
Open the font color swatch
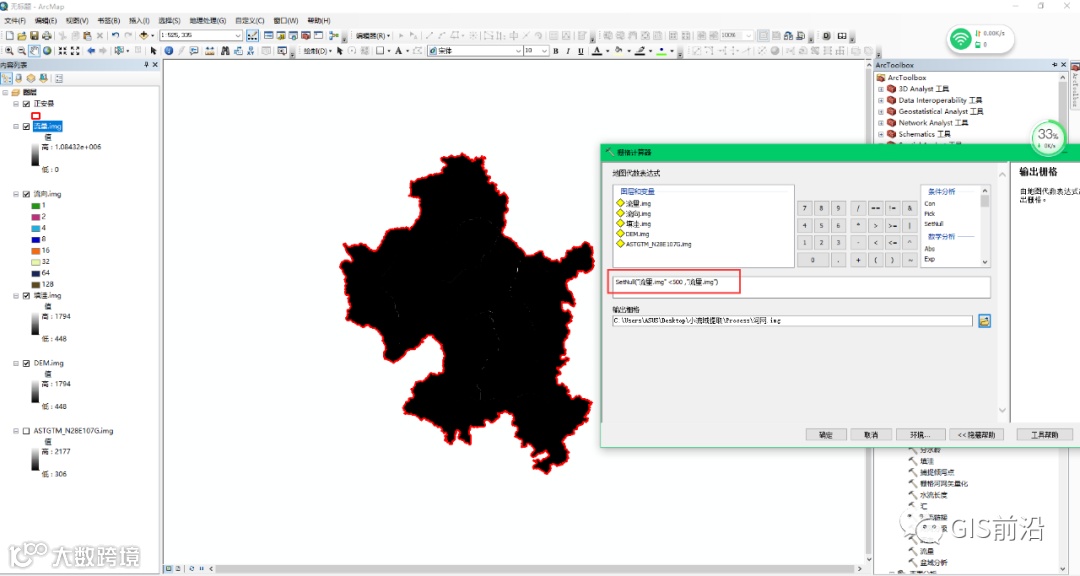tap(596, 51)
